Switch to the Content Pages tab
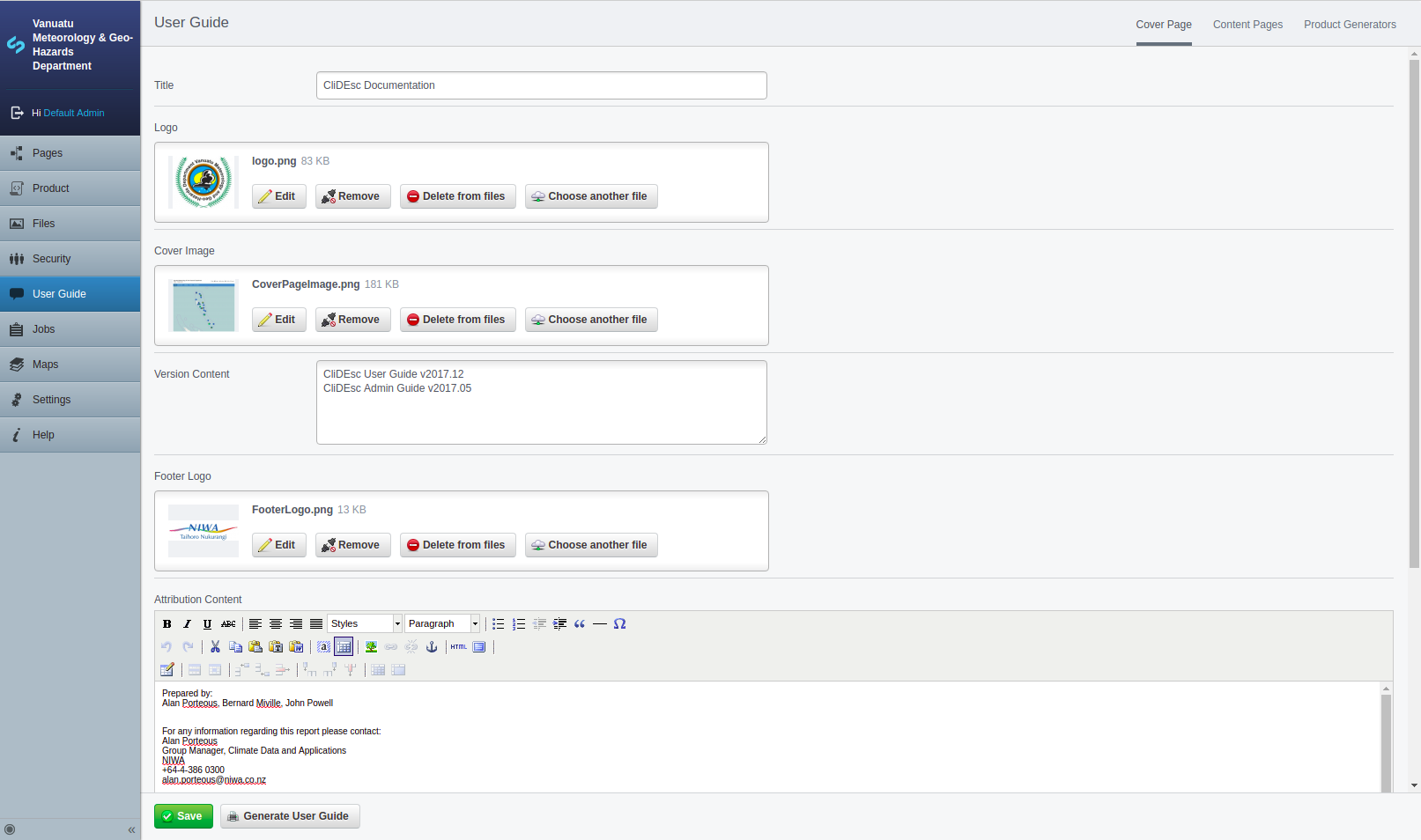This screenshot has height=840, width=1421. [1247, 25]
